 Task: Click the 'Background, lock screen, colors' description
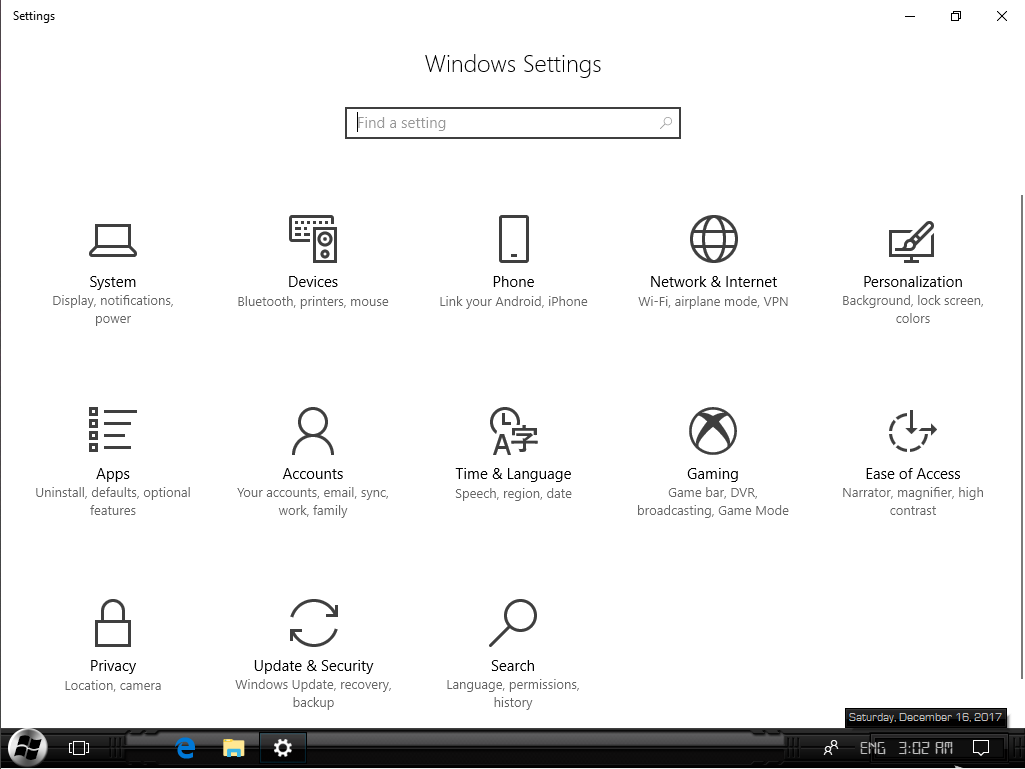pos(913,309)
